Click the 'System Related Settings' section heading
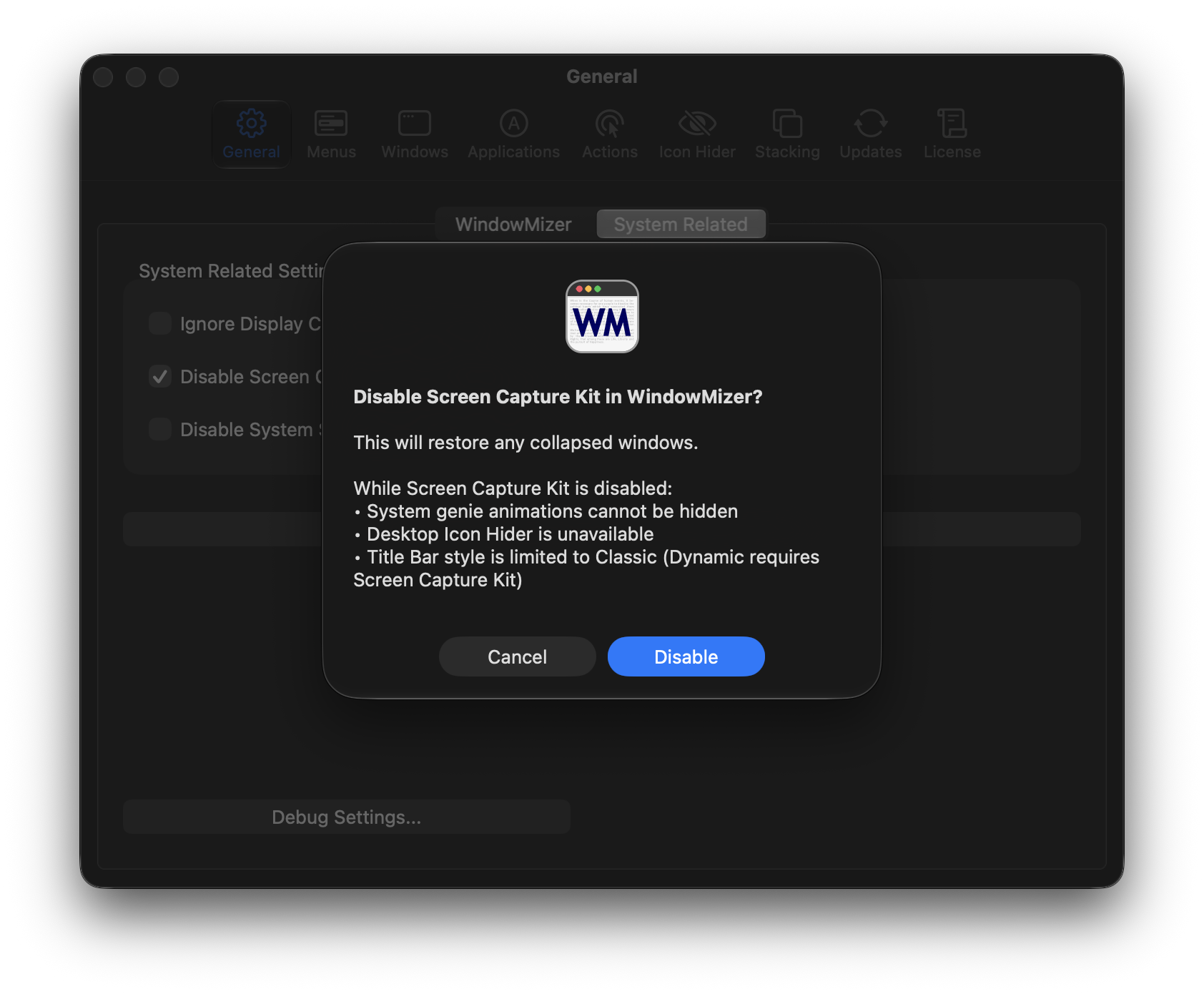 point(232,271)
